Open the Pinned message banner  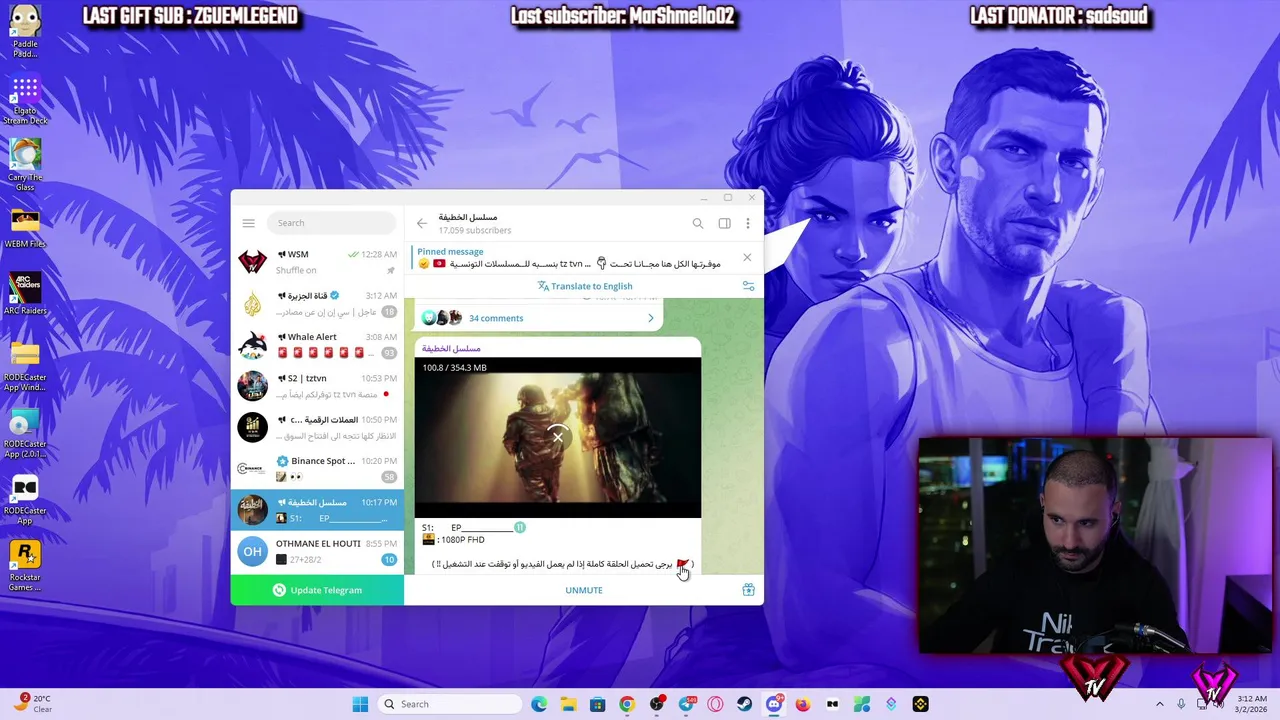click(x=573, y=258)
